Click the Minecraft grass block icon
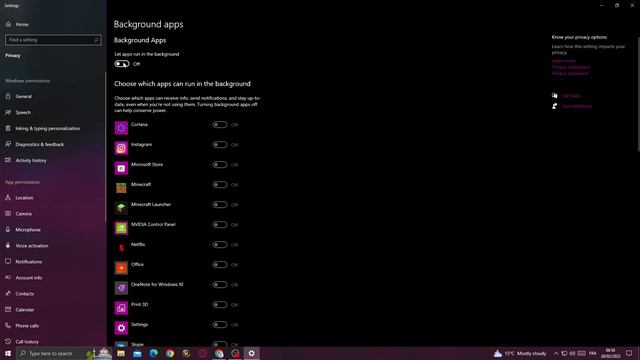640x360 pixels. pyautogui.click(x=121, y=188)
